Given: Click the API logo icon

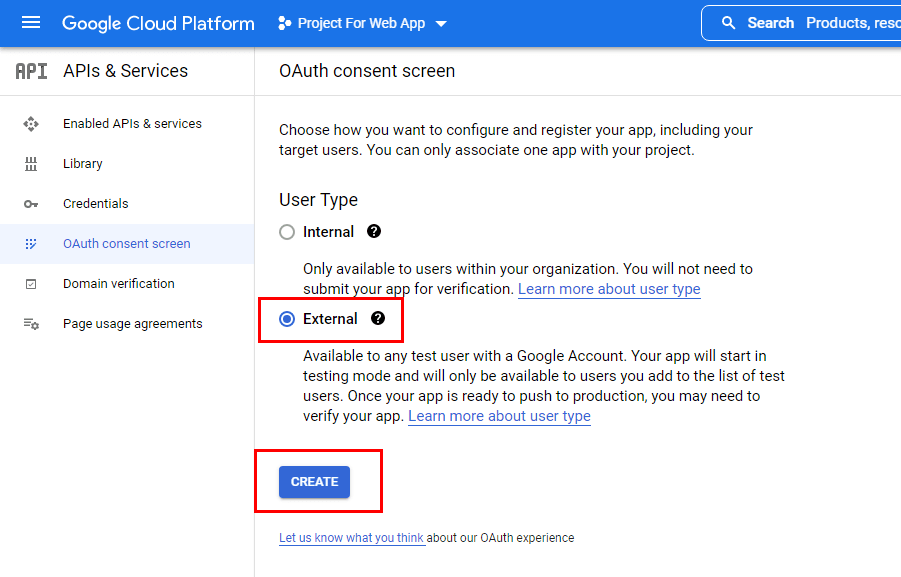Looking at the screenshot, I should point(32,71).
